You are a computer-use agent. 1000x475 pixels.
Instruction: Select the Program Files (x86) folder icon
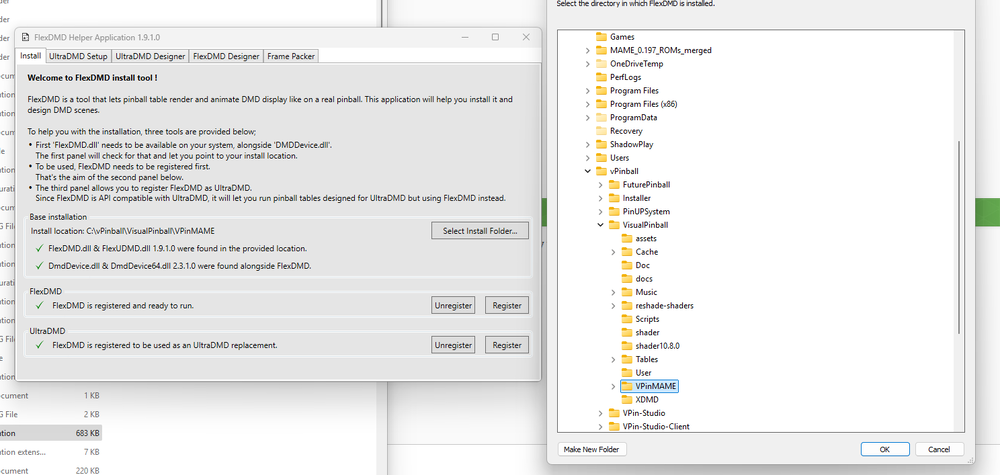click(601, 104)
